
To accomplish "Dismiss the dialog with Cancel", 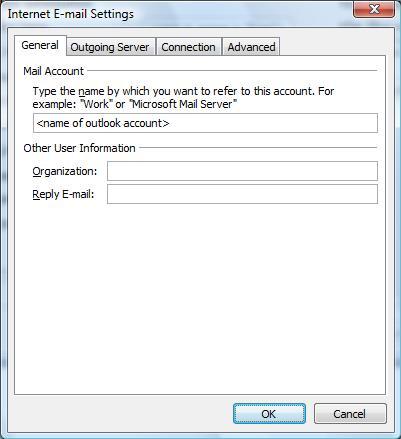I will [350, 414].
